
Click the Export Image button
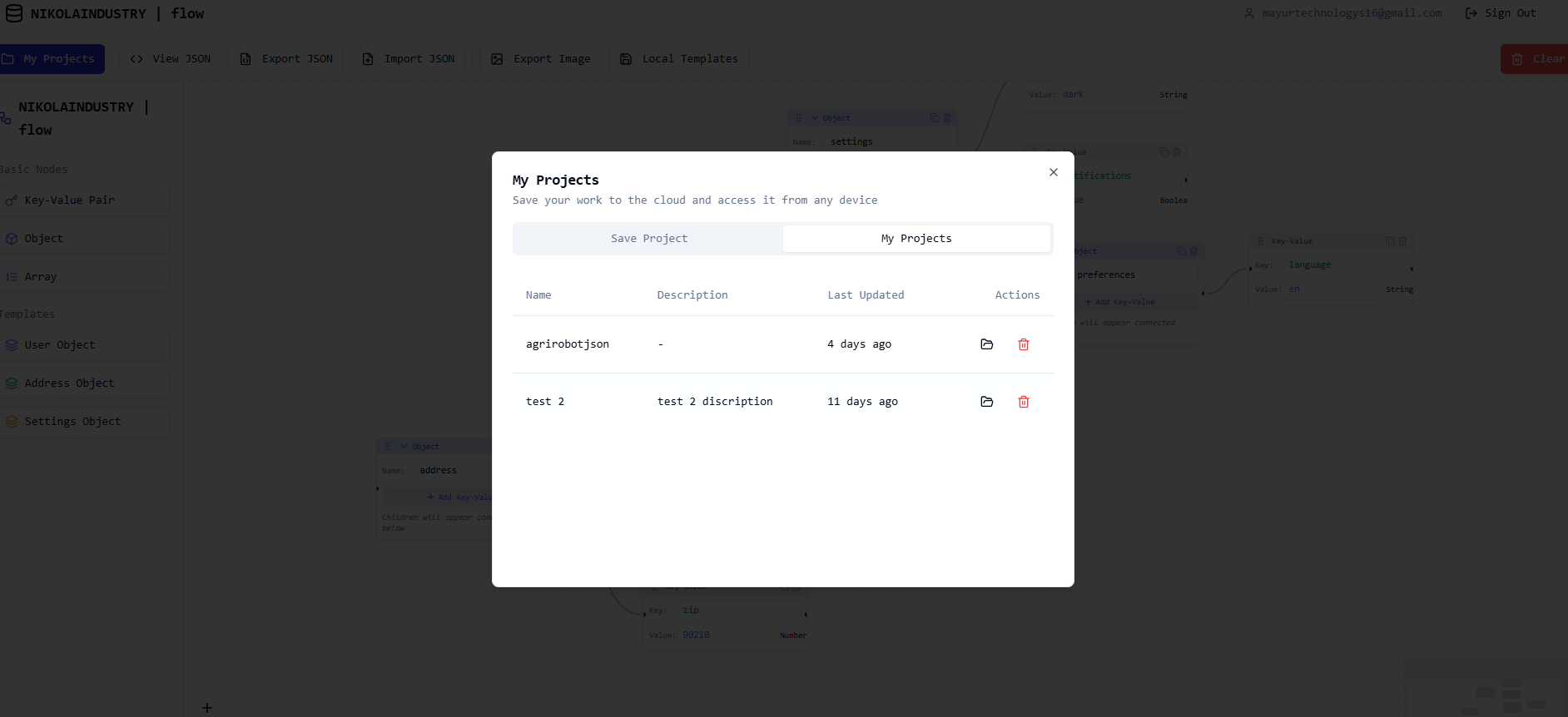tap(541, 59)
